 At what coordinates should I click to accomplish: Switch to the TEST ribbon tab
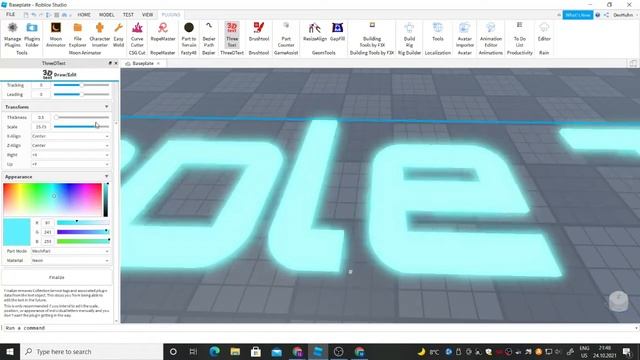[x=128, y=15]
